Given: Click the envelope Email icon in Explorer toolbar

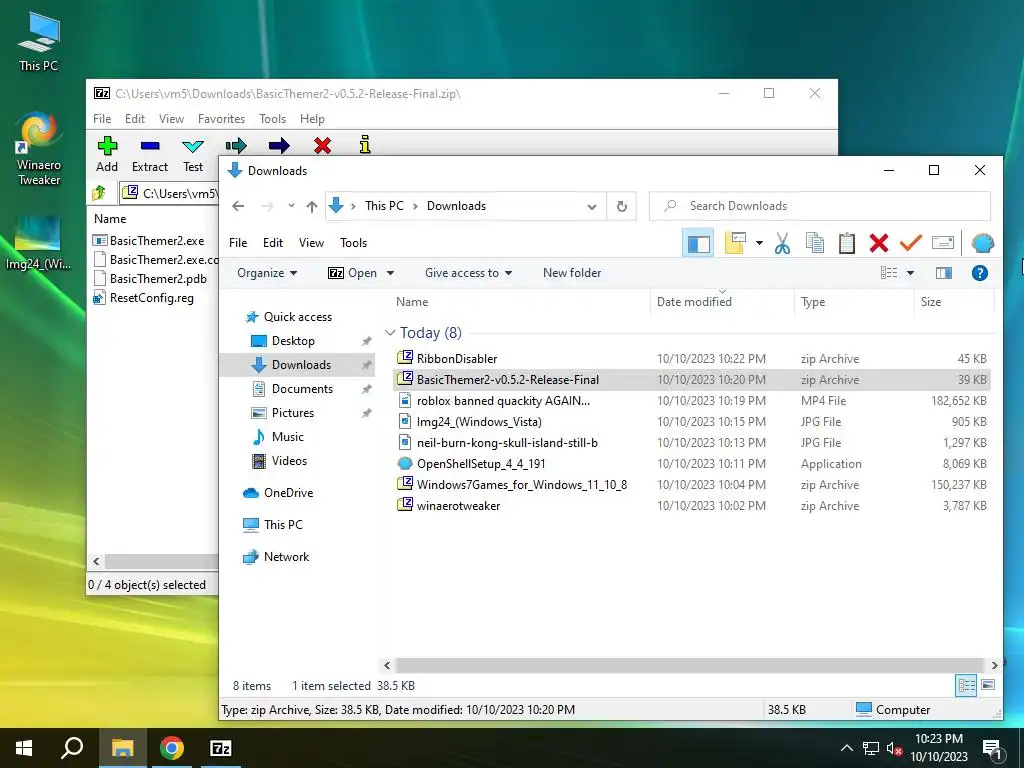Looking at the screenshot, I should coord(942,243).
